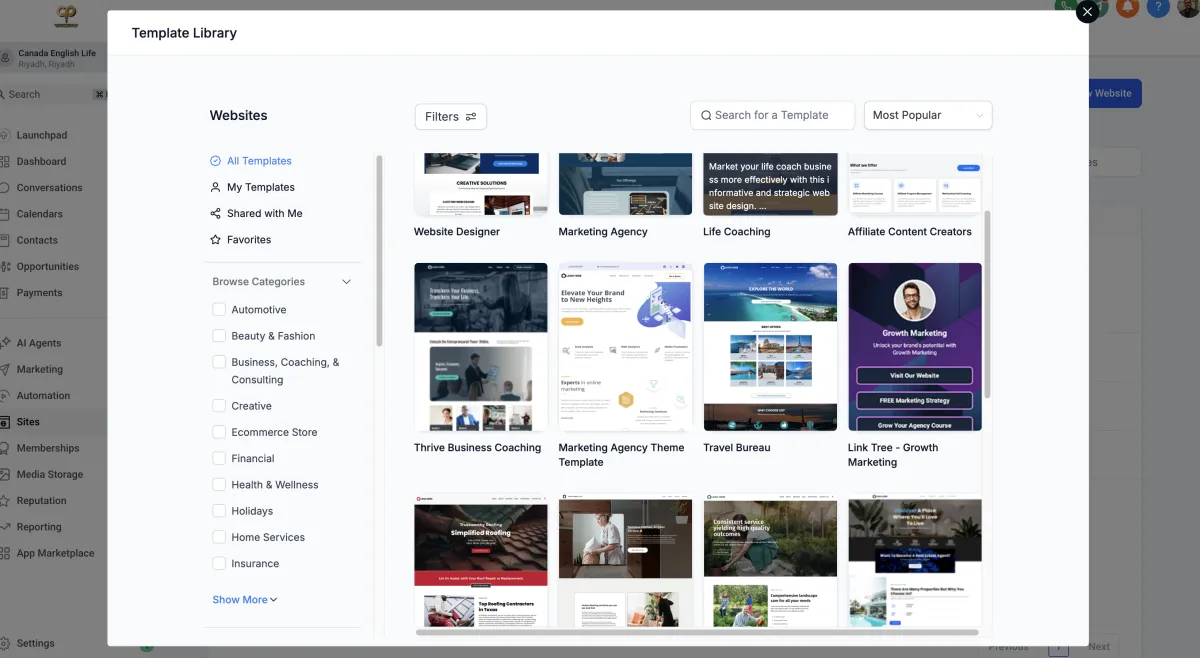1200x658 pixels.
Task: Click the person icon beside My Templates
Action: [x=215, y=187]
